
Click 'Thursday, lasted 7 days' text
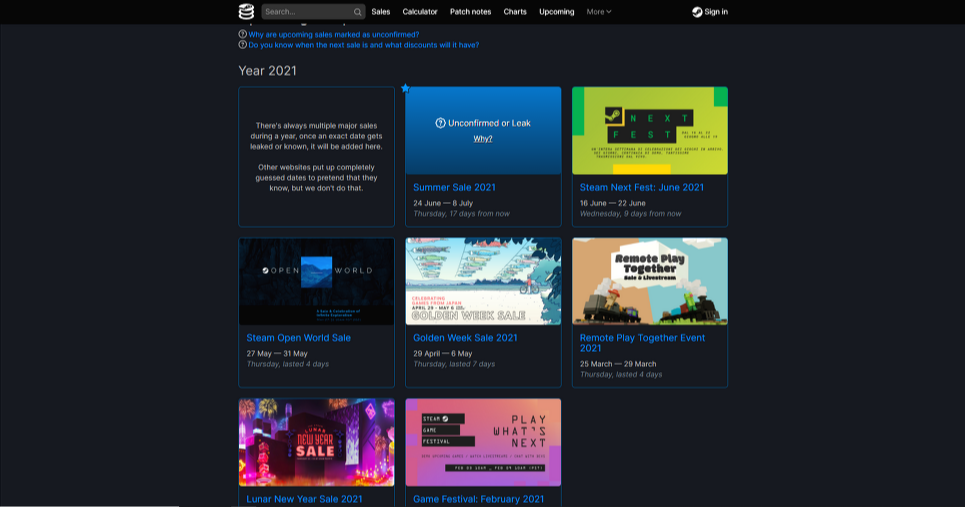click(454, 364)
